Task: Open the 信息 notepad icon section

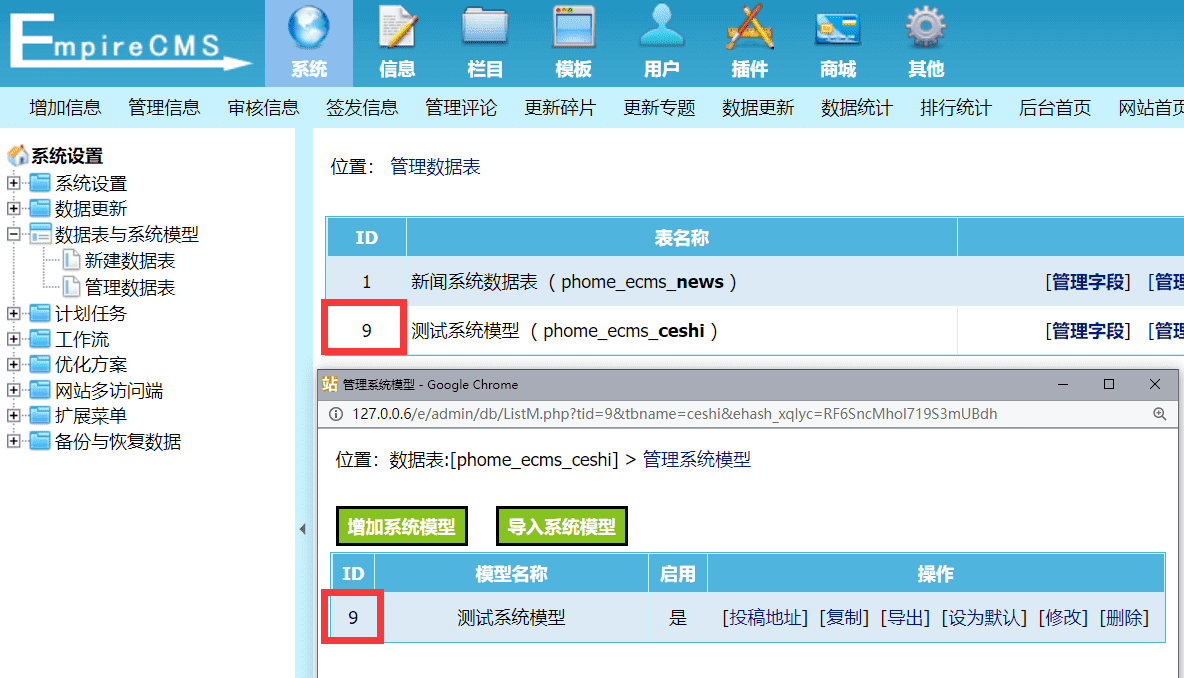Action: [396, 43]
